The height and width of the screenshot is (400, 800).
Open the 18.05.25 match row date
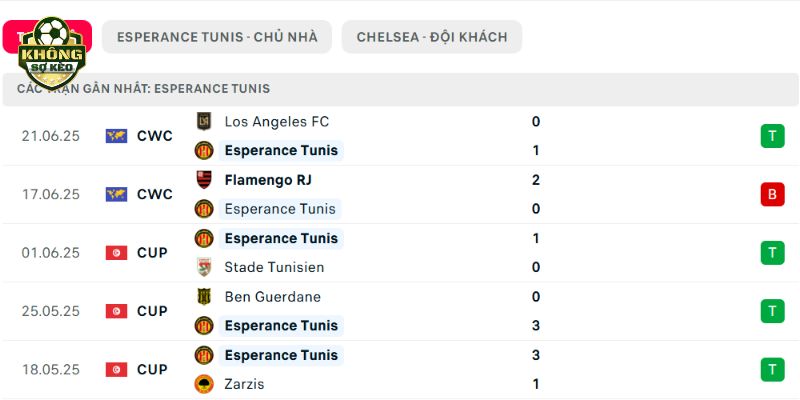pyautogui.click(x=51, y=370)
